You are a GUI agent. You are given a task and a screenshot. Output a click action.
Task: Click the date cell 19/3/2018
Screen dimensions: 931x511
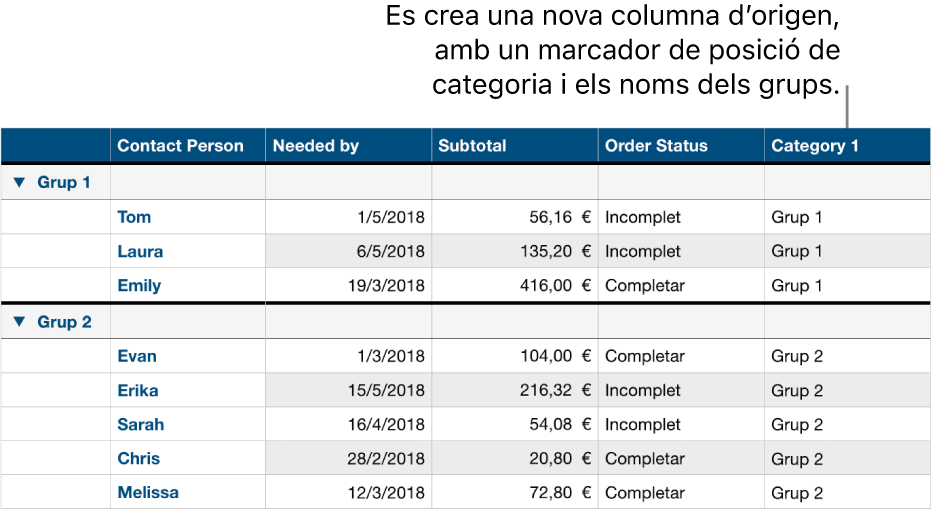pos(385,286)
